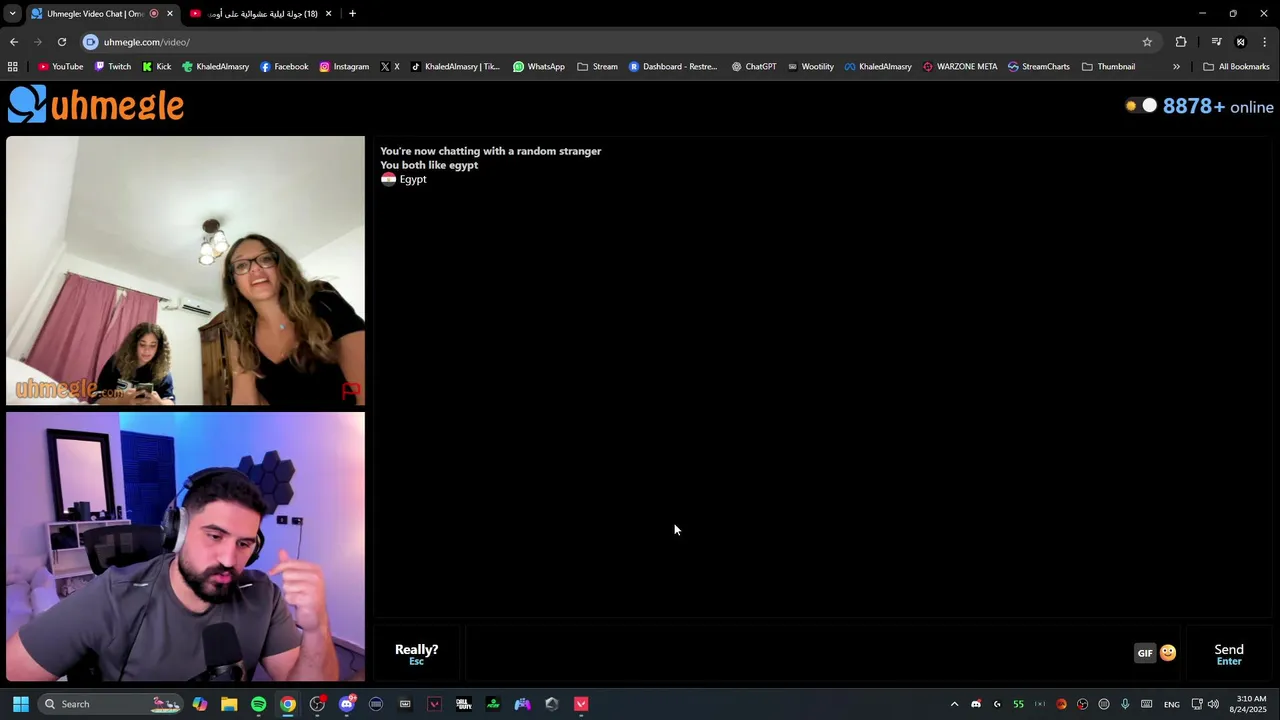Viewport: 1280px width, 720px height.
Task: Click the Logitech G HUB tray icon
Action: (997, 704)
